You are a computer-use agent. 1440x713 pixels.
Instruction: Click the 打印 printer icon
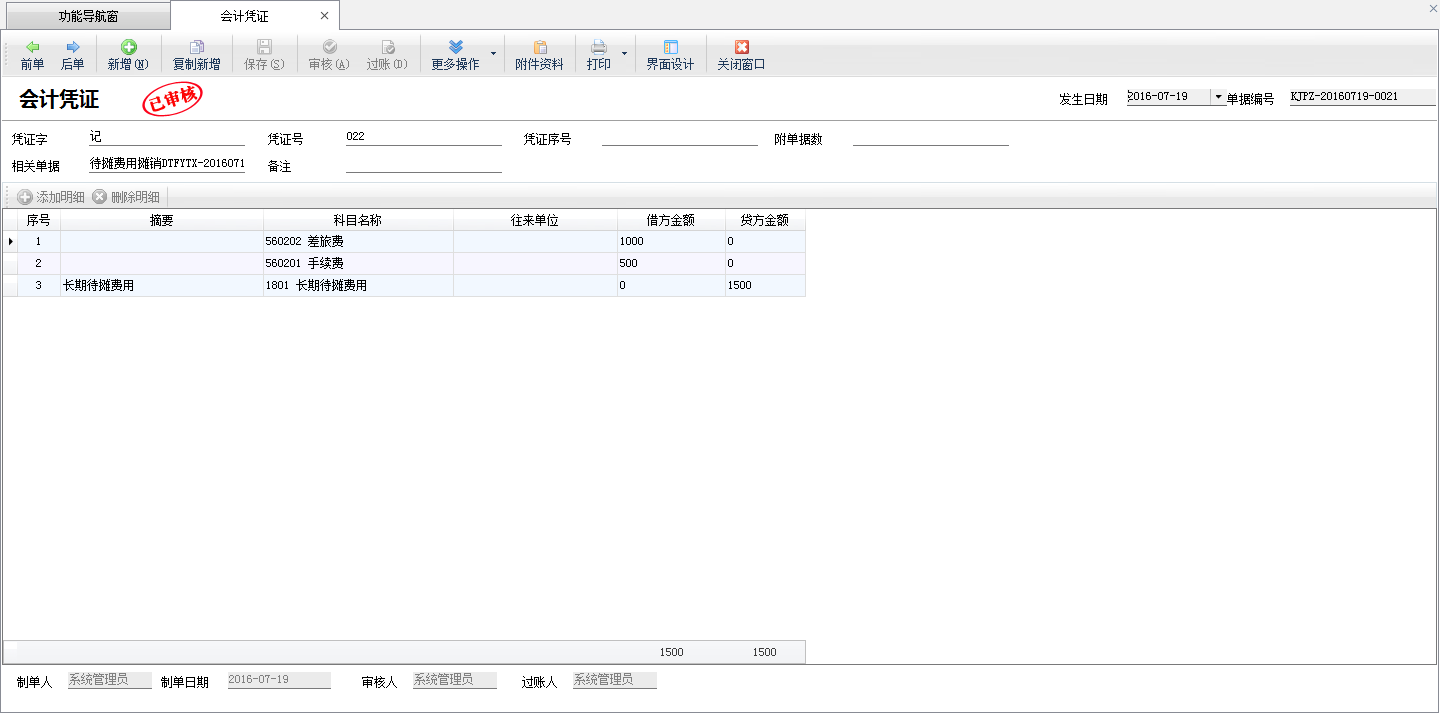coord(599,48)
